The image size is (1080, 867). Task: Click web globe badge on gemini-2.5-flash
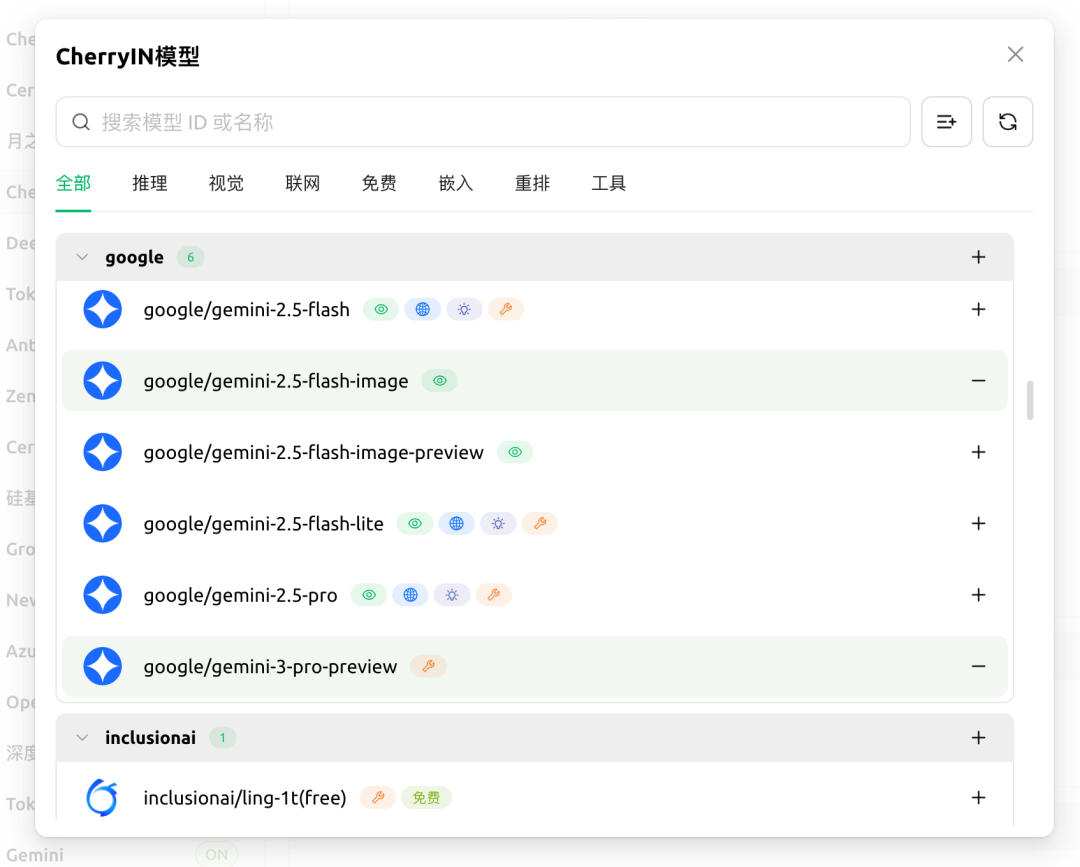click(422, 309)
